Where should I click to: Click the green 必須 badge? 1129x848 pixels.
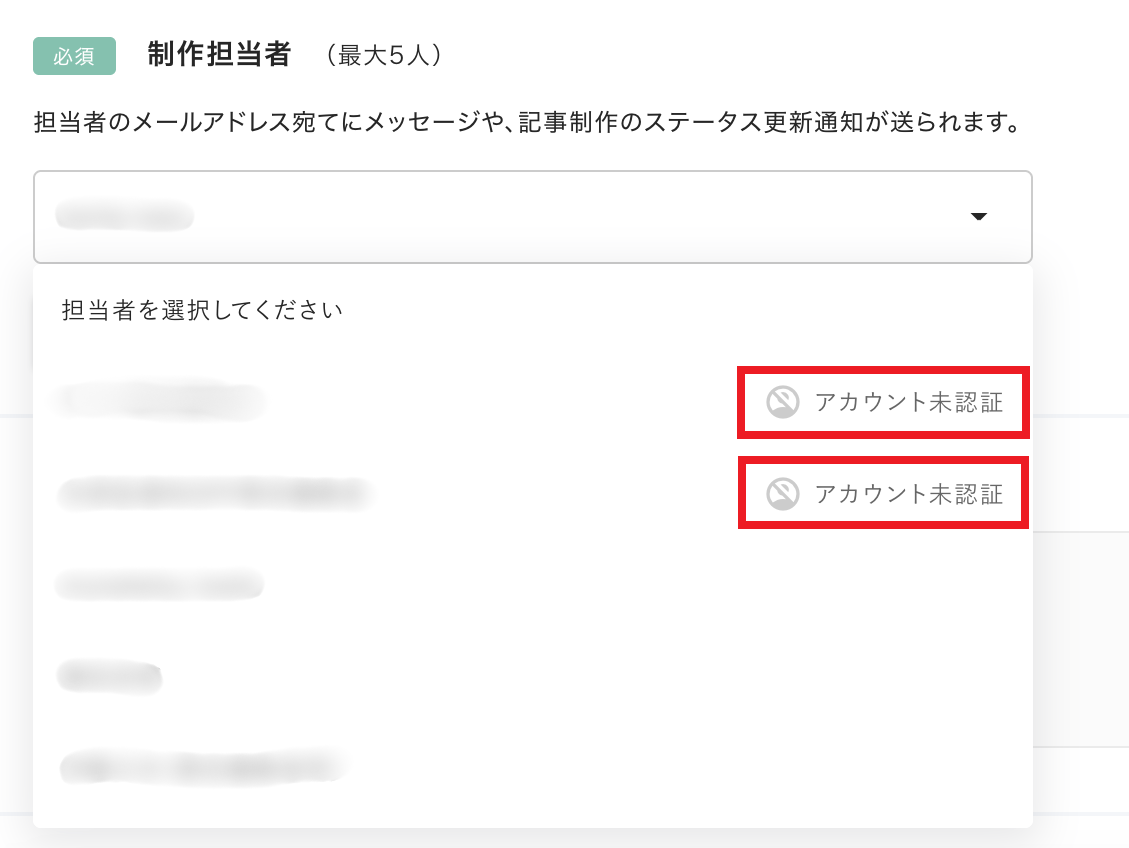74,56
